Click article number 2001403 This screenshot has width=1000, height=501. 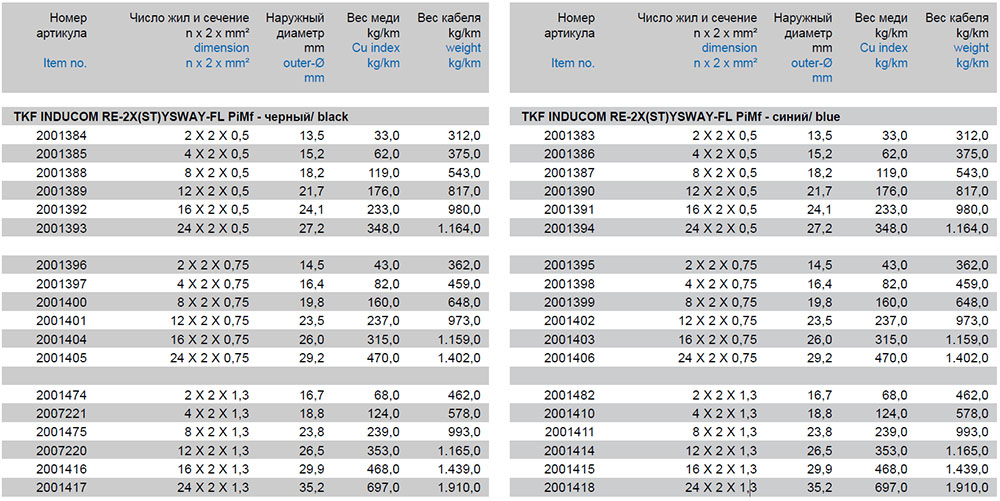570,339
